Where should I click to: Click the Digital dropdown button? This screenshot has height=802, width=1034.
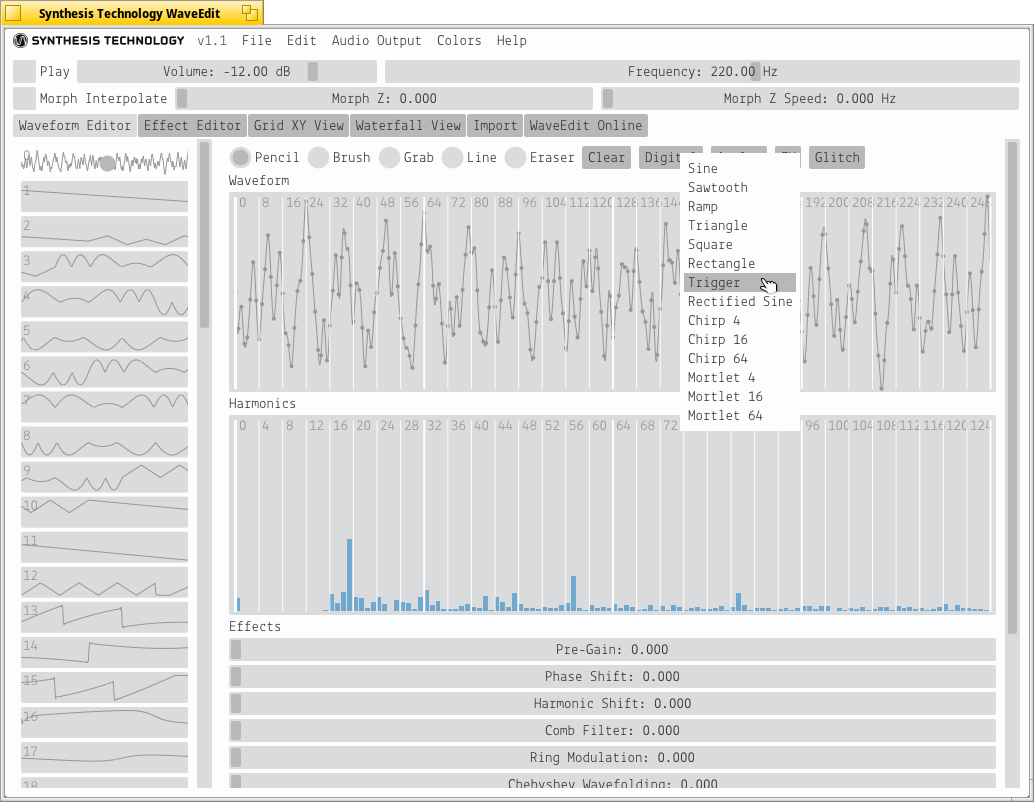661,158
